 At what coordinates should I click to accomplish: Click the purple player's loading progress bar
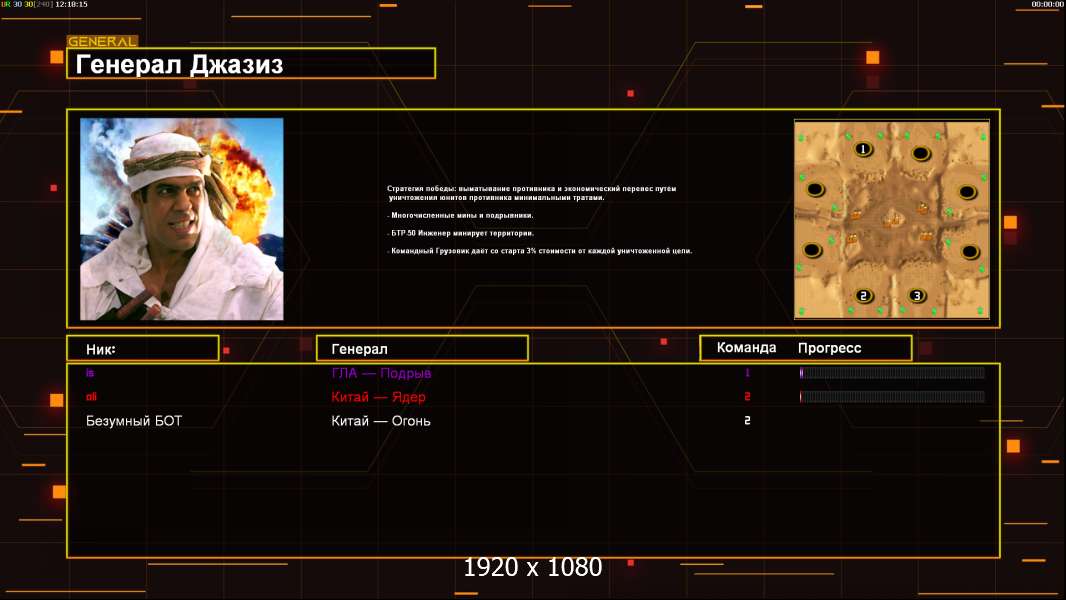[892, 372]
